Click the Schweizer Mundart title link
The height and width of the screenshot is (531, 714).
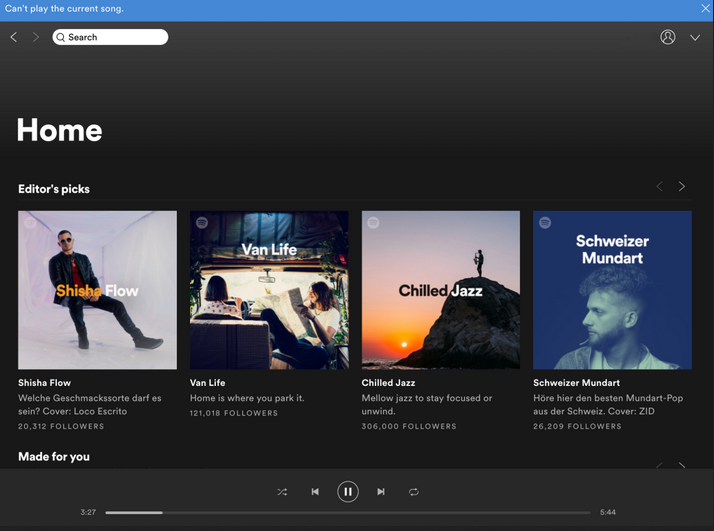tap(576, 383)
